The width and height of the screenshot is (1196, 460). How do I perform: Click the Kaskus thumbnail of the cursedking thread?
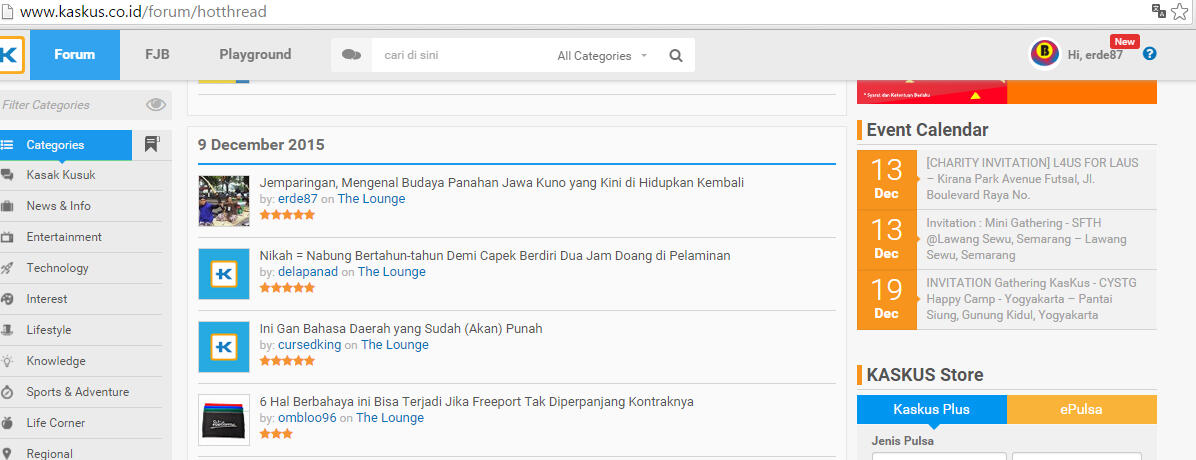(223, 347)
